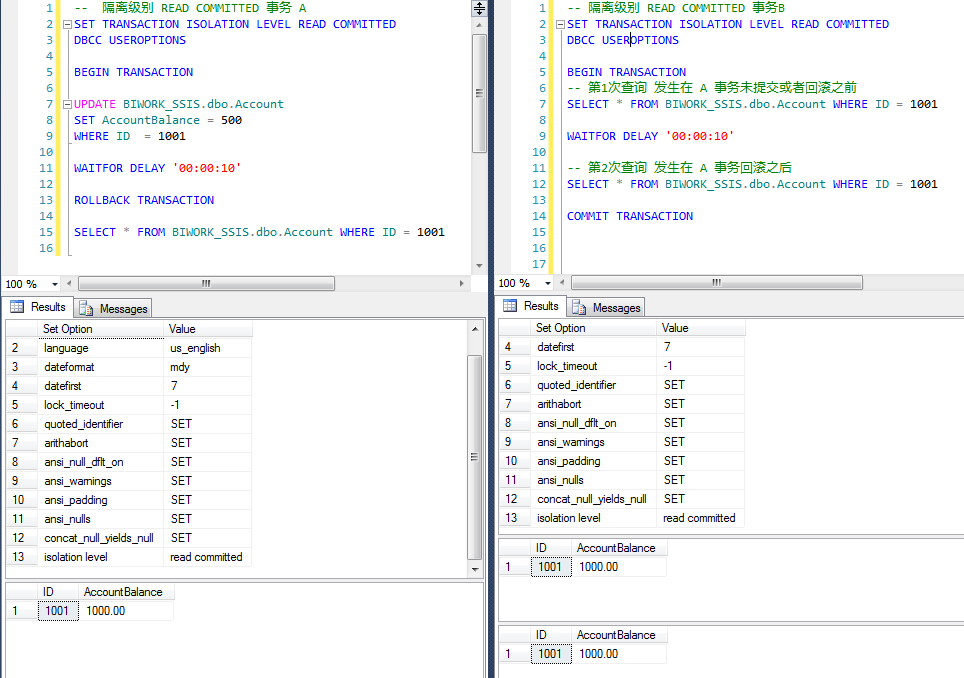This screenshot has height=678, width=964.
Task: Select the ID 1001 cell in right bottom grid
Action: (x=551, y=654)
